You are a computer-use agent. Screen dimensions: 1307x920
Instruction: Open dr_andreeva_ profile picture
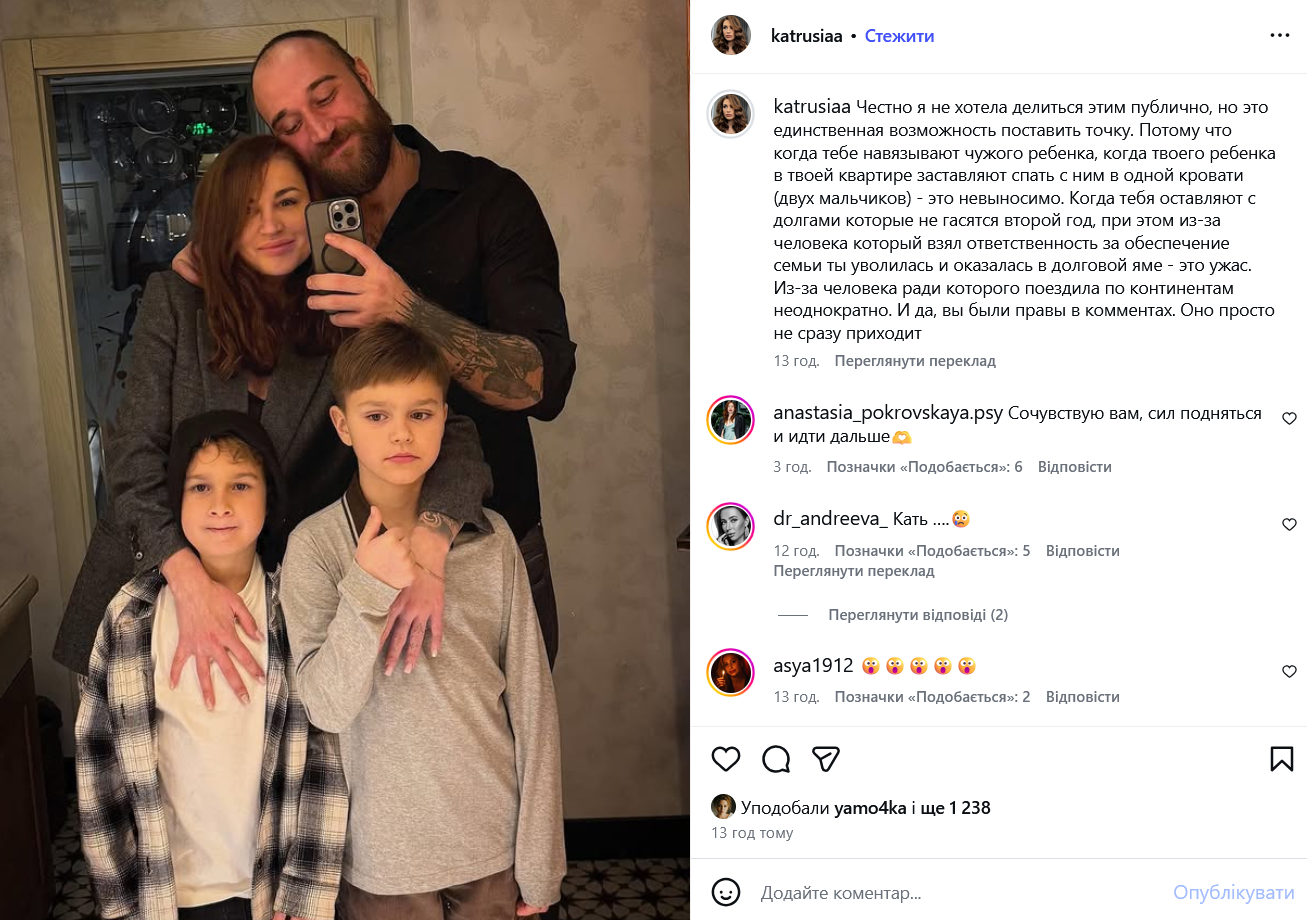point(730,526)
